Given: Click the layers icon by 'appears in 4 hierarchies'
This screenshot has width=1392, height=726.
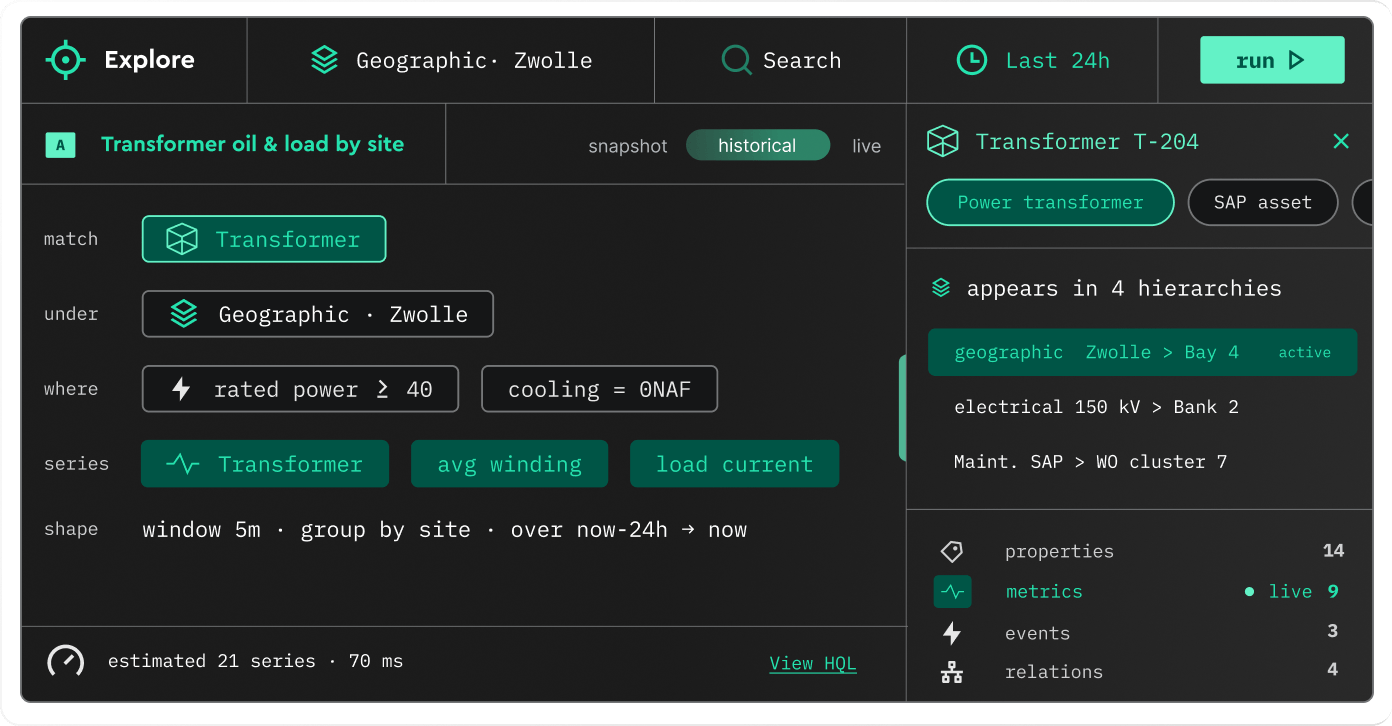Looking at the screenshot, I should point(941,288).
